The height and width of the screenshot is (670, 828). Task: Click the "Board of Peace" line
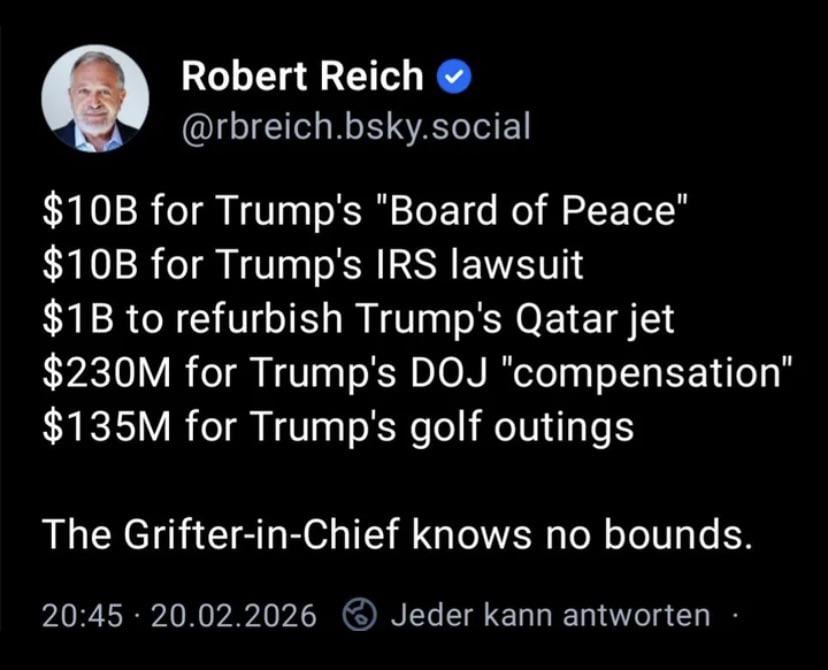click(367, 213)
